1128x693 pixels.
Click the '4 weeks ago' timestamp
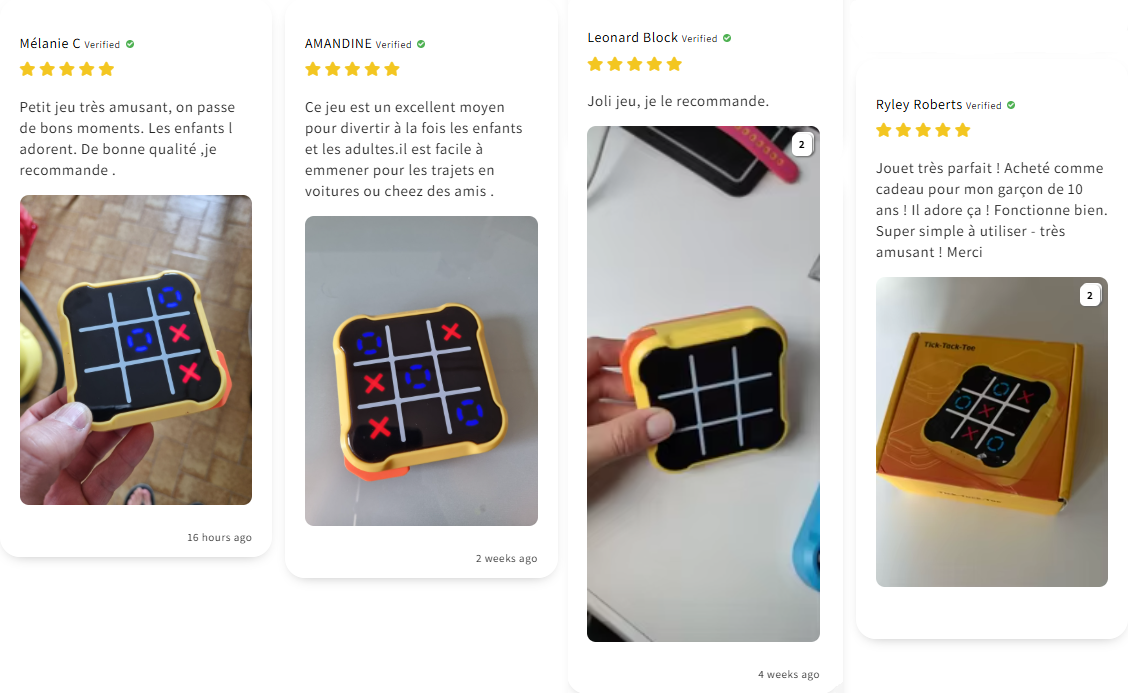pyautogui.click(x=788, y=674)
